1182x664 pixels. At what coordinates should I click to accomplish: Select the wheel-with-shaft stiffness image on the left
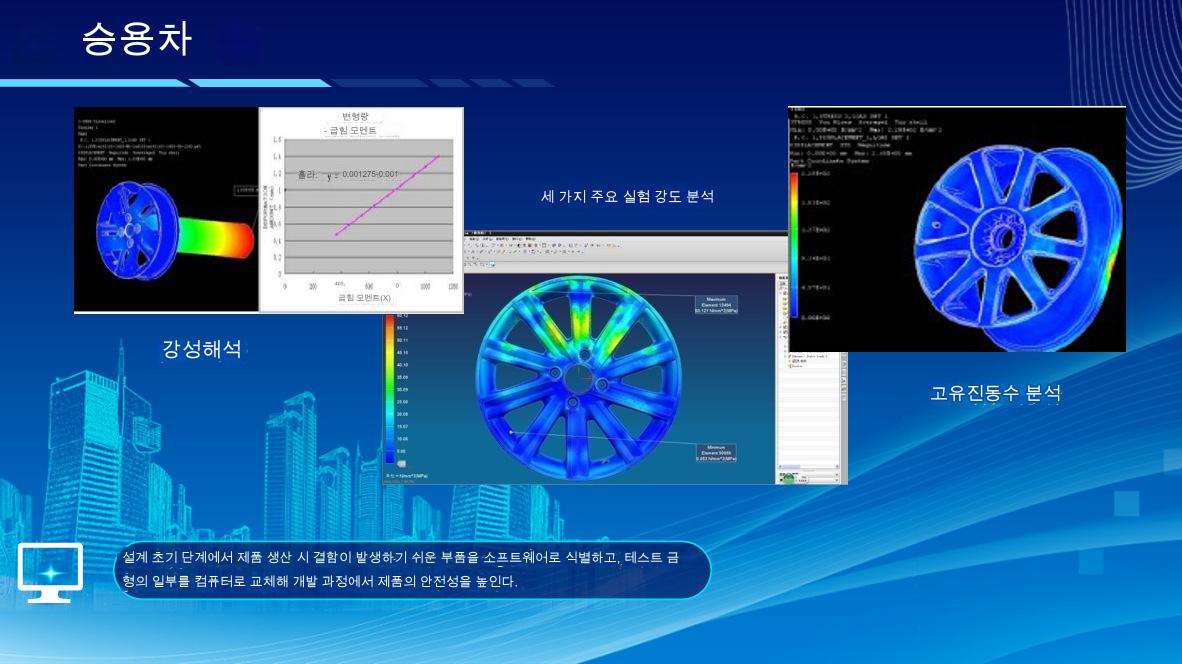[166, 210]
